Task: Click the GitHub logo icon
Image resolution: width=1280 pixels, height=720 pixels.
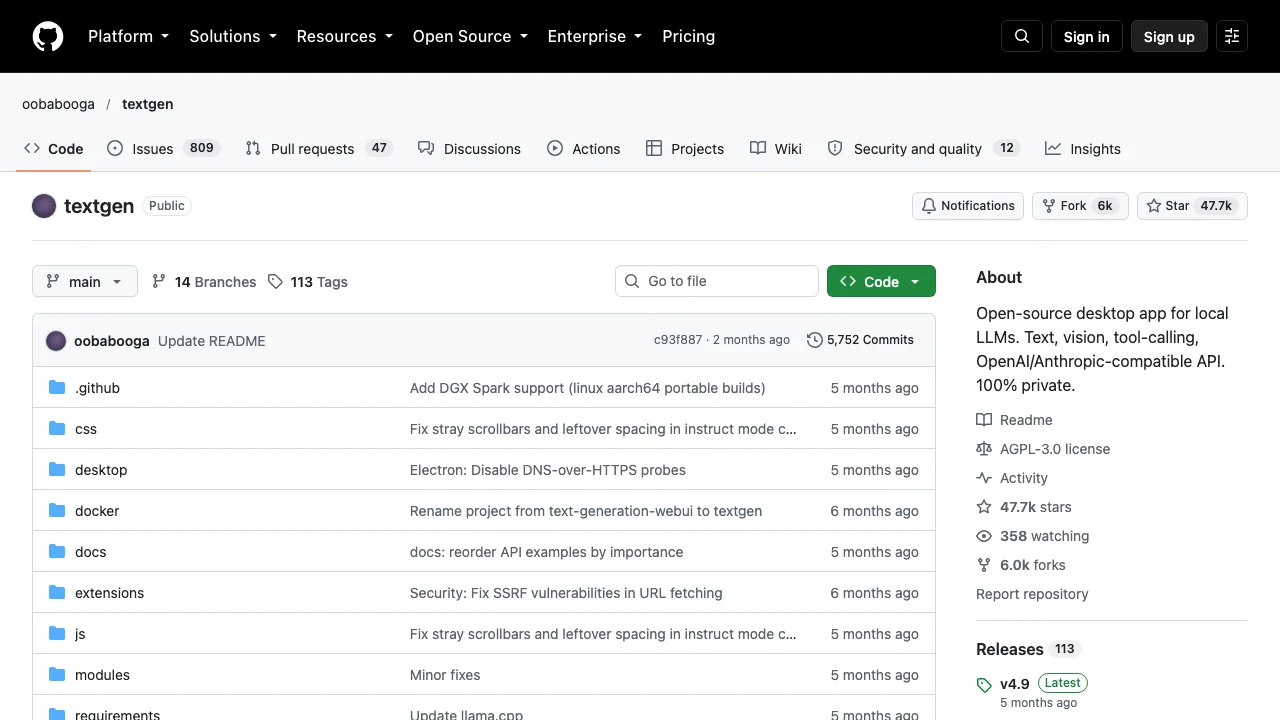Action: coord(48,36)
